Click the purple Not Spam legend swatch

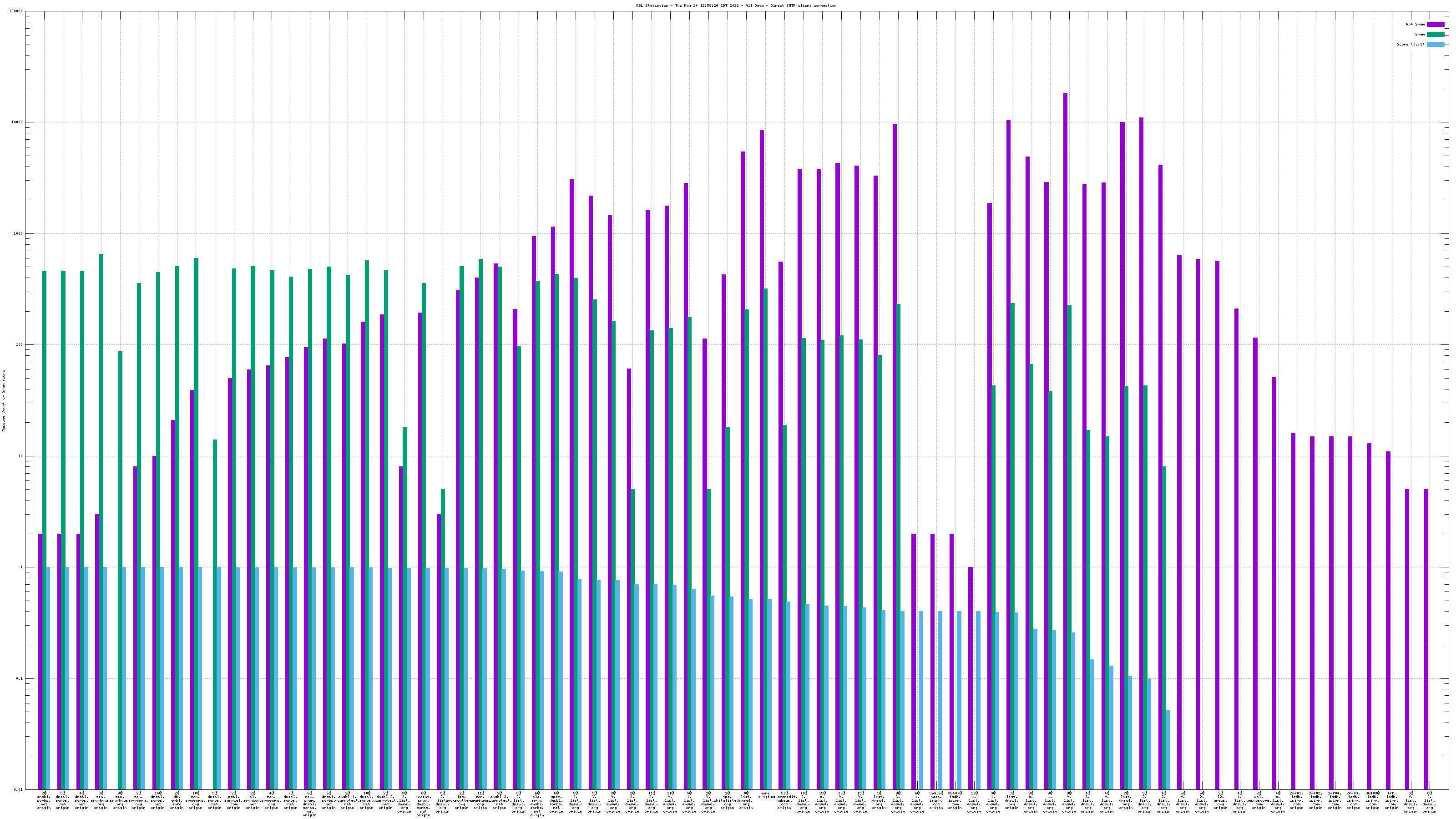(1435, 24)
